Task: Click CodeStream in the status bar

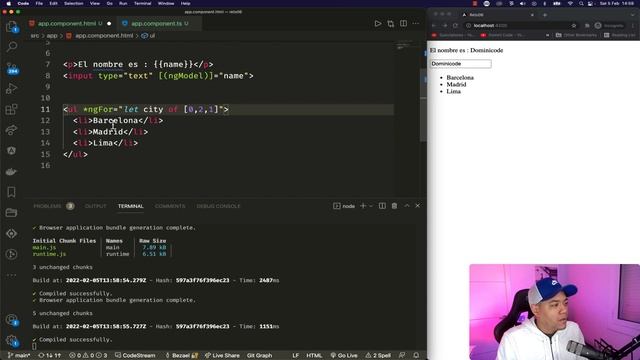Action: tap(135, 356)
